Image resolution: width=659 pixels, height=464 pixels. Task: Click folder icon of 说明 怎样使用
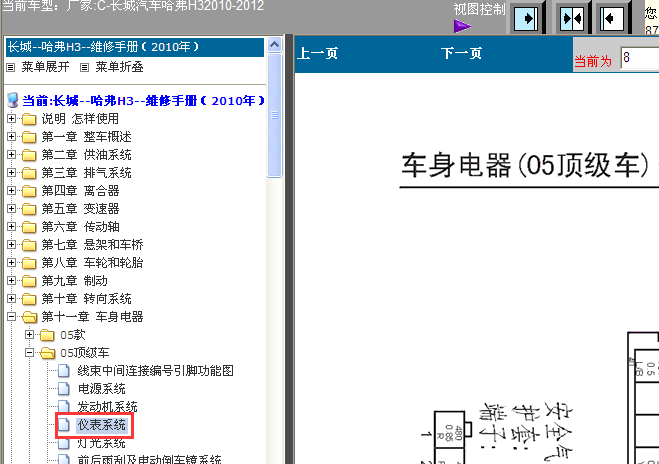(29, 119)
